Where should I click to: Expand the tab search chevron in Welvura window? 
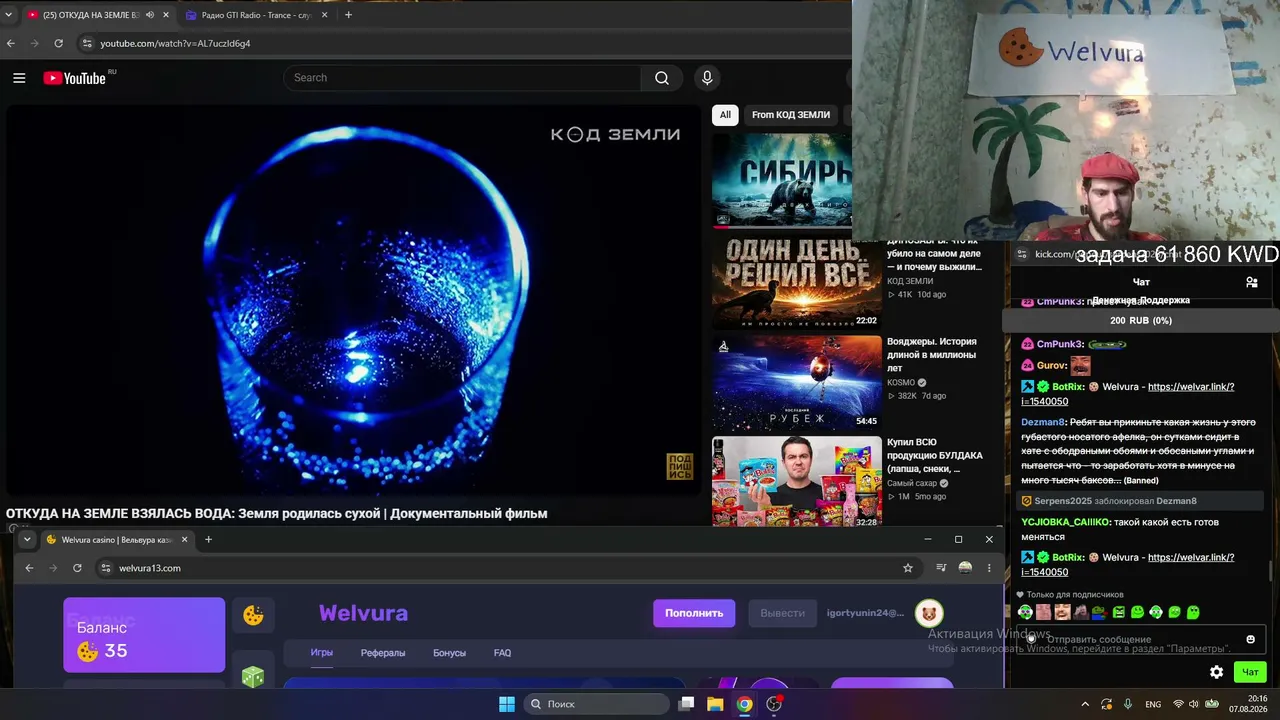coord(27,539)
